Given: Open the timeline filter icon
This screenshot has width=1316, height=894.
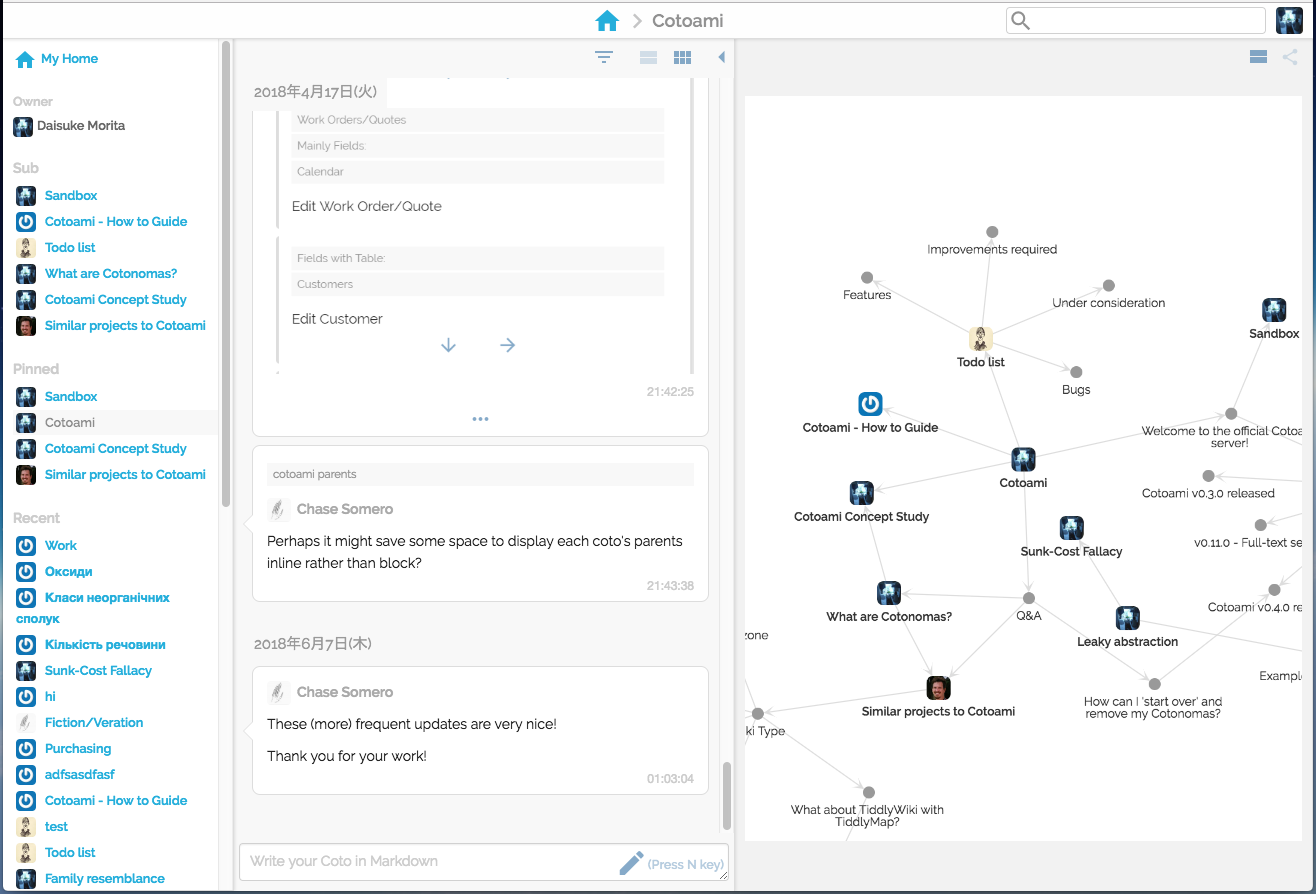Looking at the screenshot, I should click(x=604, y=57).
